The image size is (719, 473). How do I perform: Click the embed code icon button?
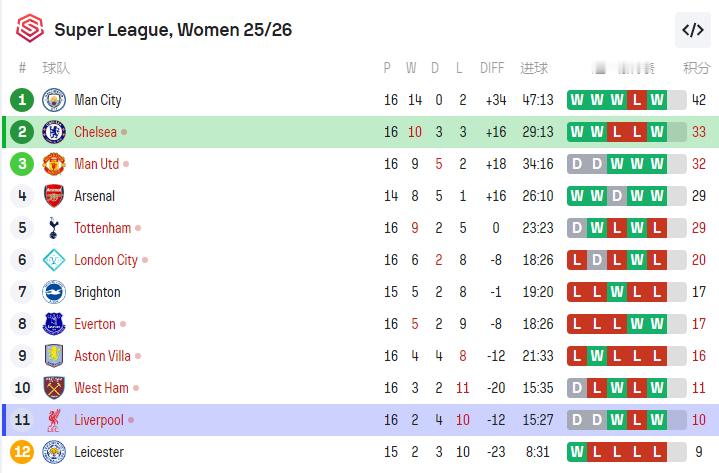pyautogui.click(x=692, y=30)
